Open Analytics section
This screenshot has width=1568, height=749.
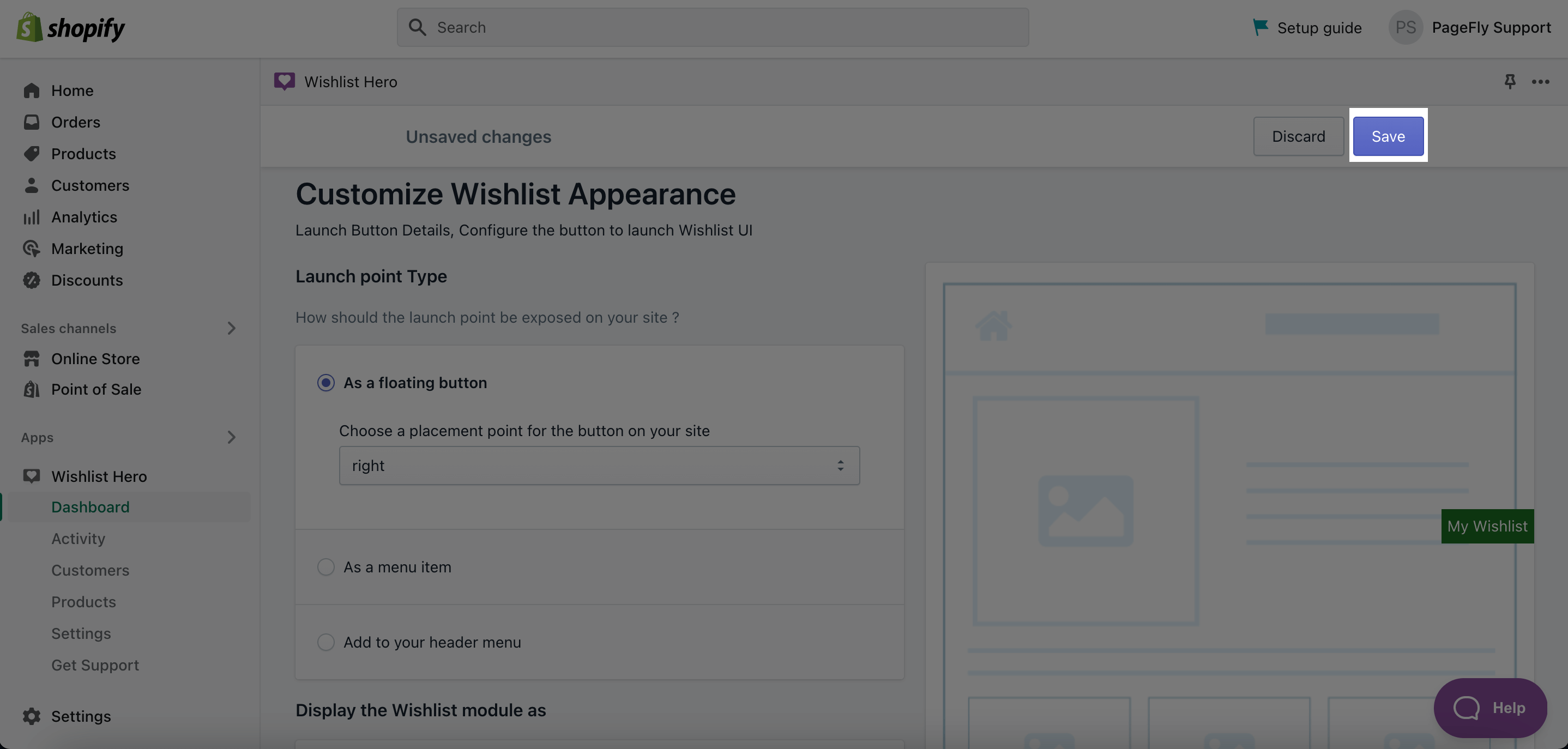pyautogui.click(x=84, y=217)
